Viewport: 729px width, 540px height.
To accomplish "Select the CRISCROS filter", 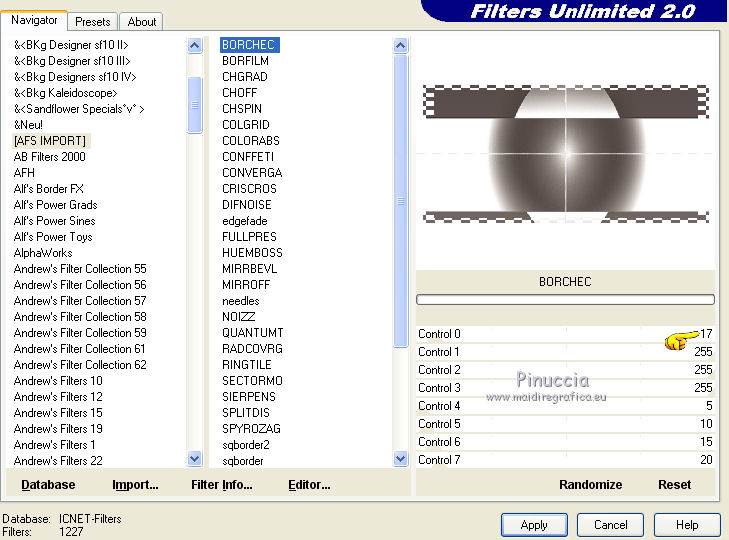I will coord(249,189).
